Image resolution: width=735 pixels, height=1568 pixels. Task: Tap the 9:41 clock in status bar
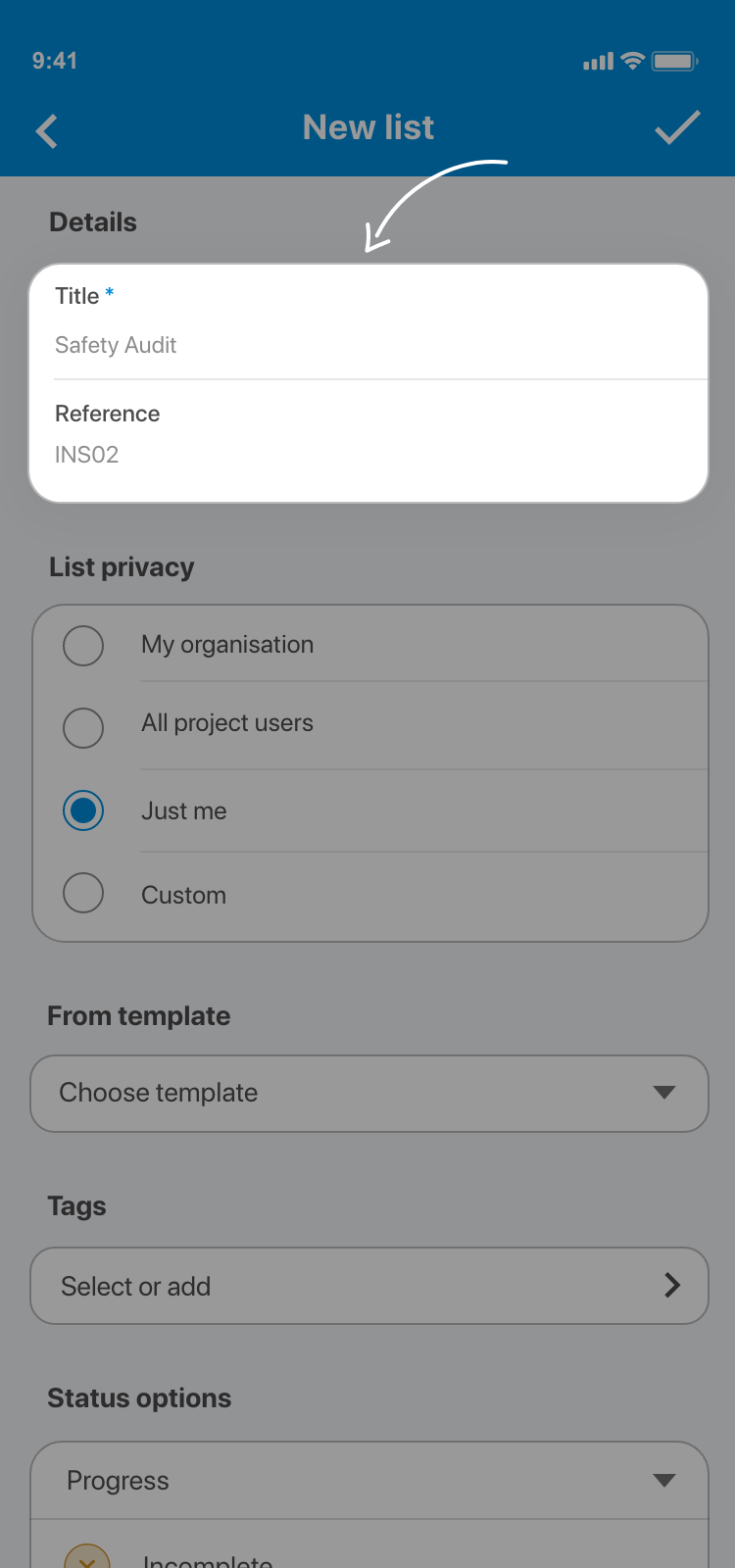[55, 61]
